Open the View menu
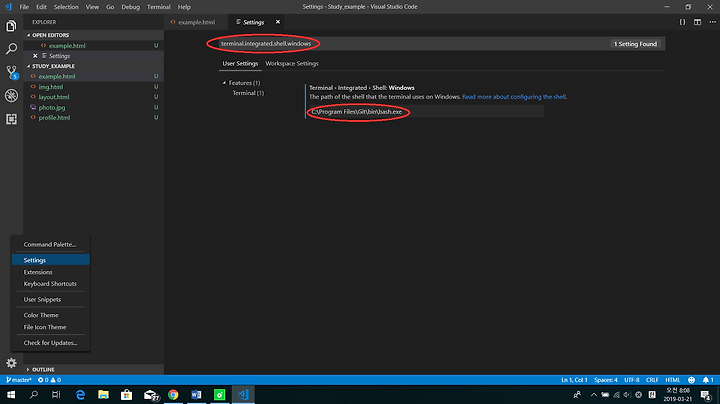 tap(92, 7)
